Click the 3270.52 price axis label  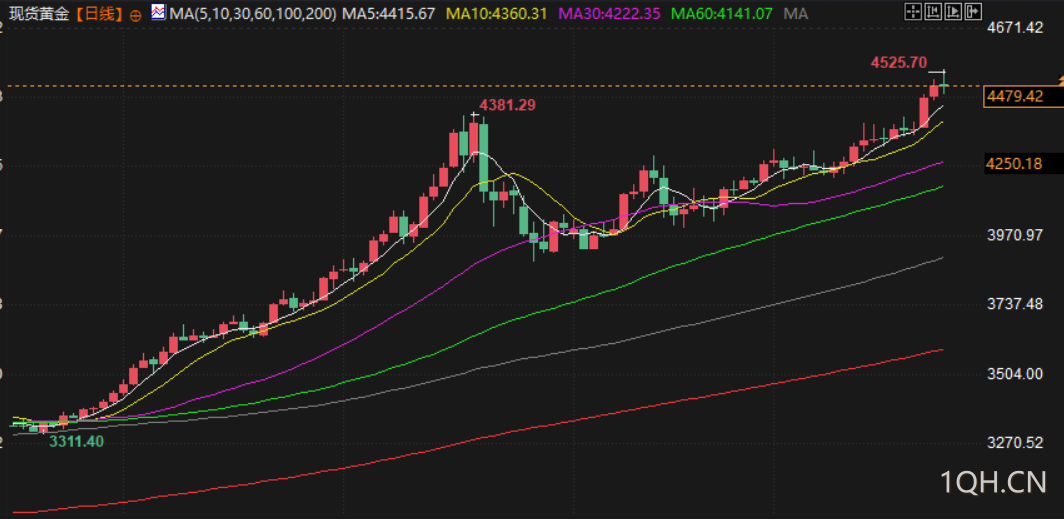click(1015, 442)
